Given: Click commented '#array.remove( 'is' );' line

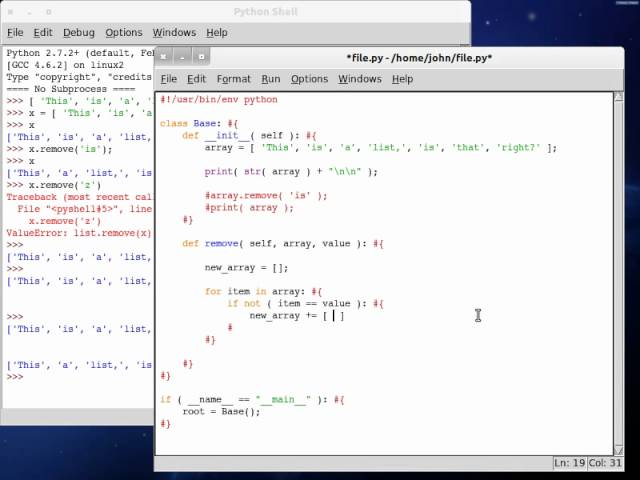Looking at the screenshot, I should click(266, 196).
